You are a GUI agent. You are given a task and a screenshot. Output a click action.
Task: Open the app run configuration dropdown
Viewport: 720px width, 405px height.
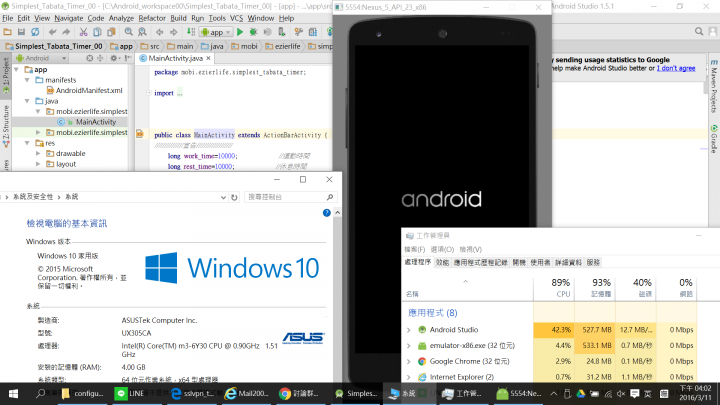coord(216,32)
